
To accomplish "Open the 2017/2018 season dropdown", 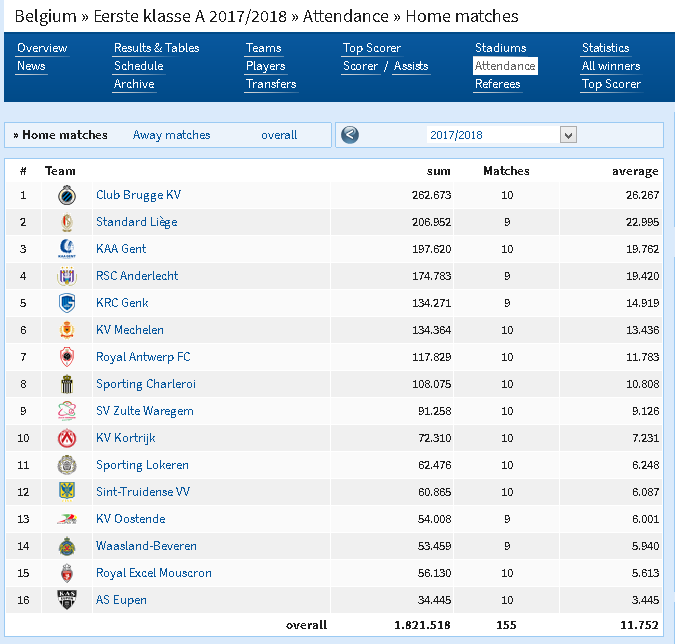I will point(502,135).
